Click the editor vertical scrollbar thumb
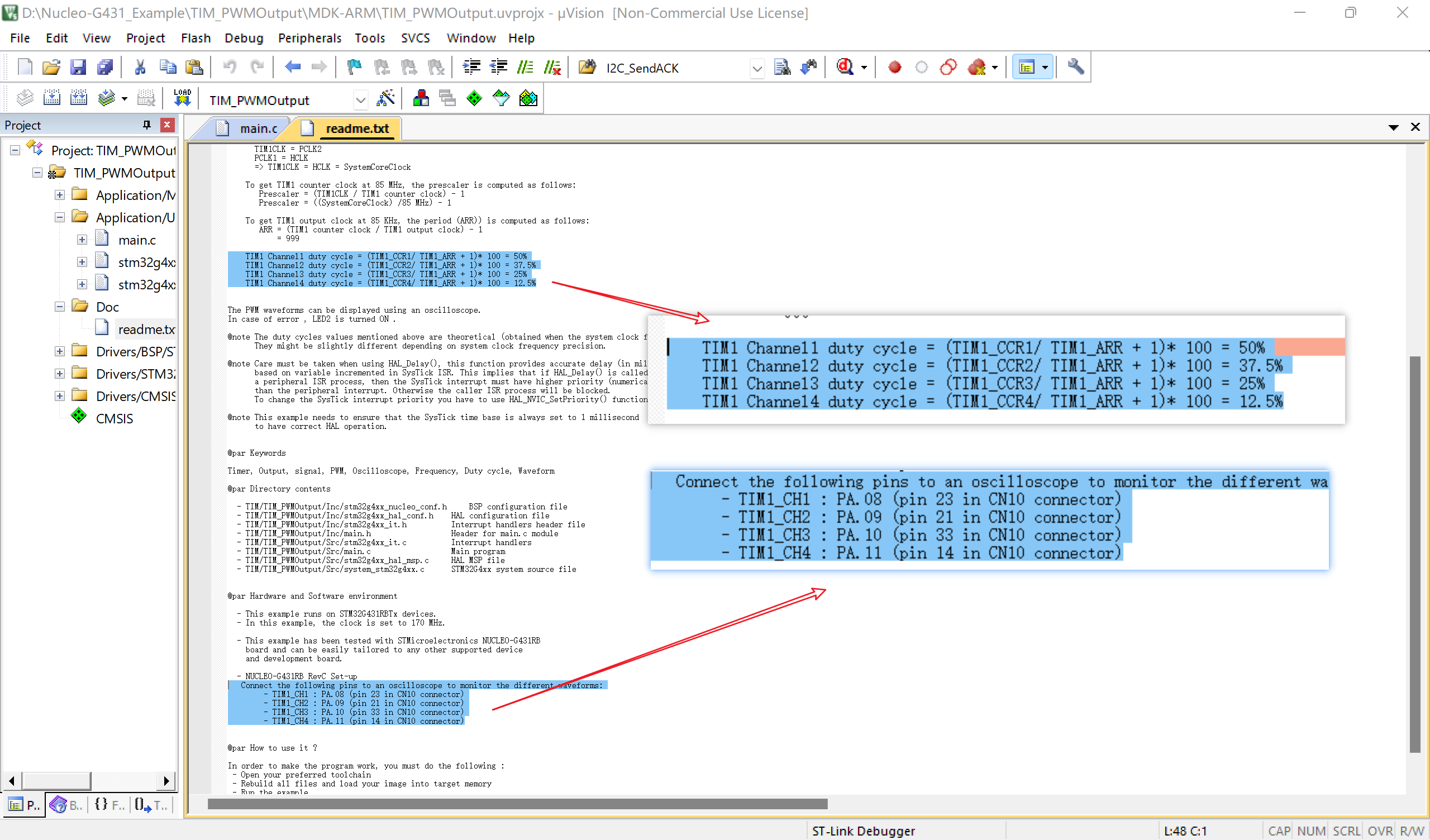 pos(1414,554)
